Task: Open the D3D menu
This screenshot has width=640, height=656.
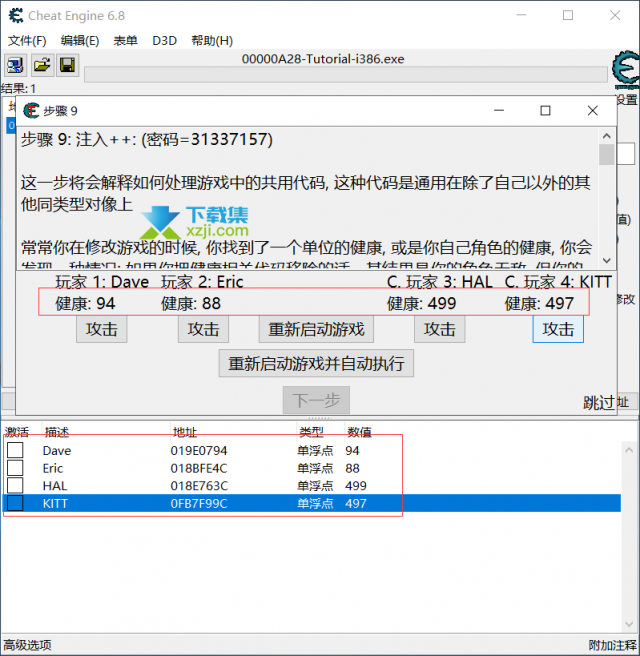Action: (x=164, y=41)
